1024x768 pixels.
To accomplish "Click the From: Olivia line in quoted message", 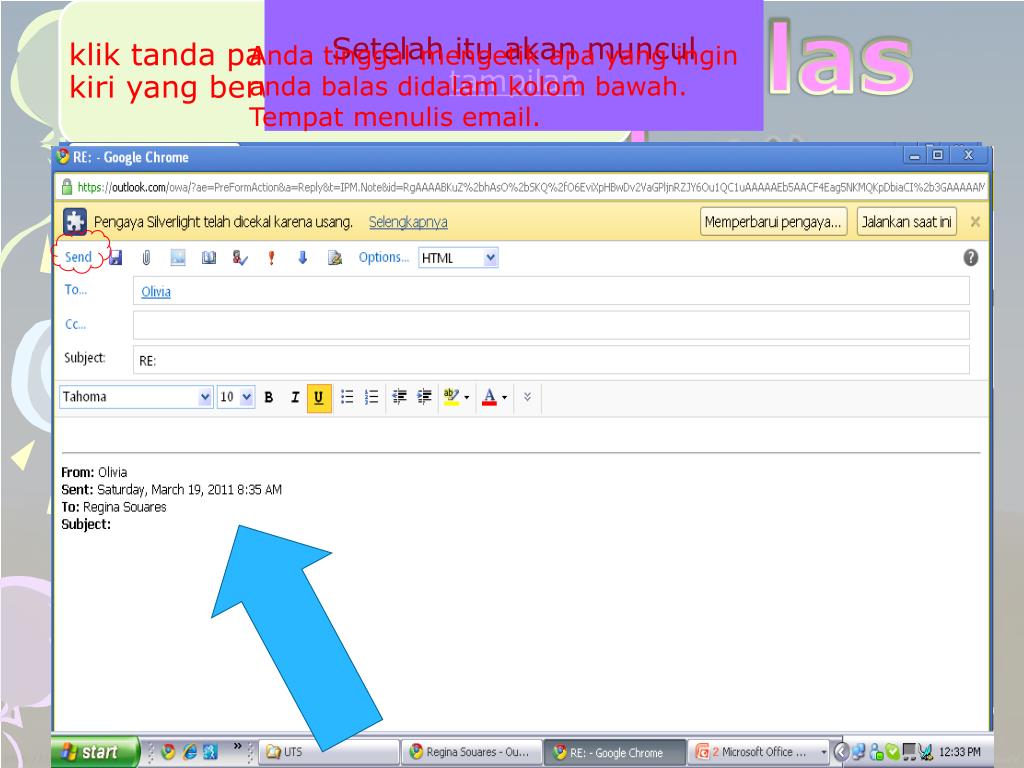I will tap(94, 472).
